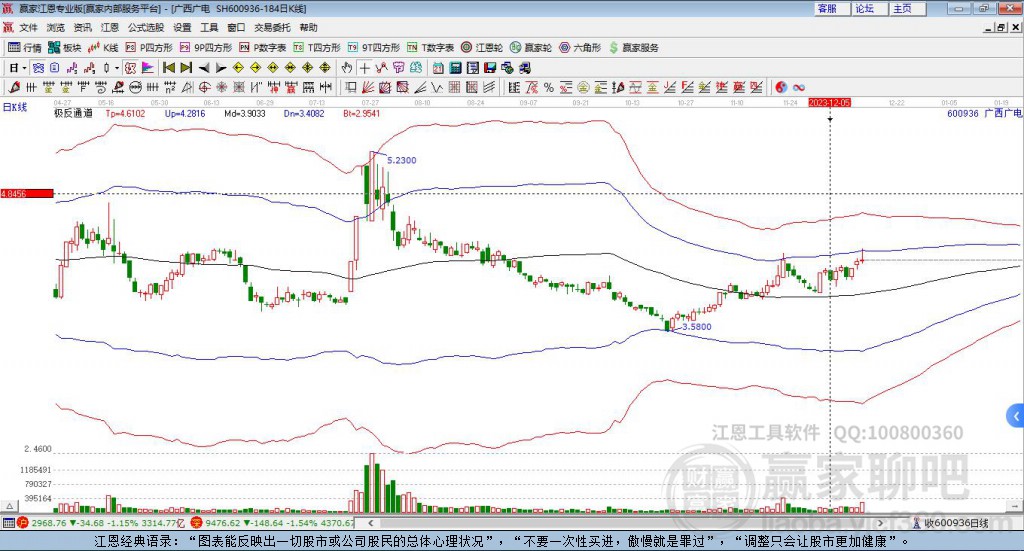
Task: Click the spiral drawing tool icon
Action: 101,87
